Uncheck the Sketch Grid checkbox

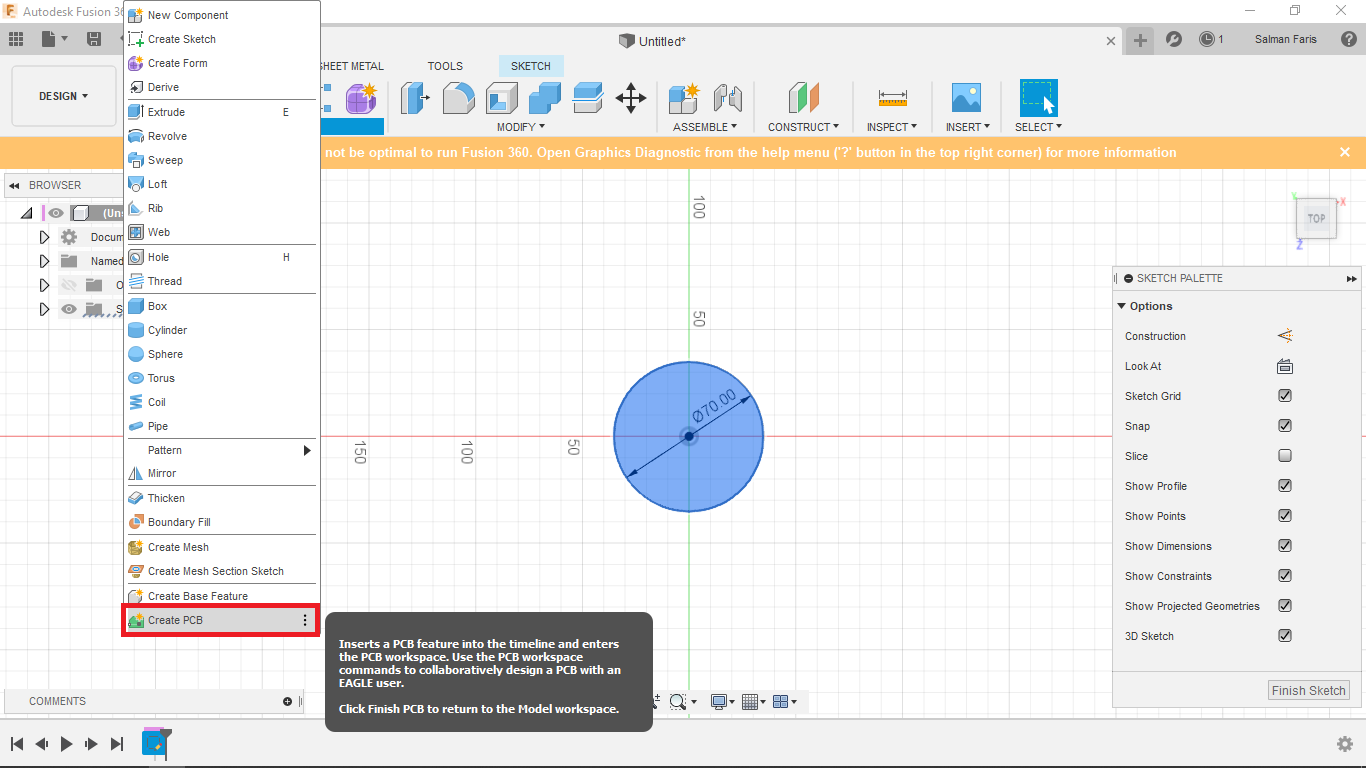point(1285,396)
